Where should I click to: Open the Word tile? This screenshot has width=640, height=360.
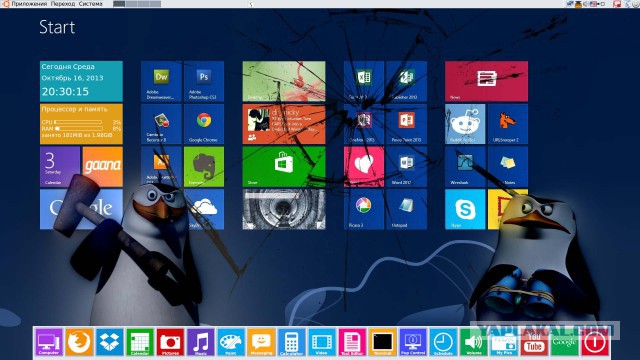pos(407,167)
